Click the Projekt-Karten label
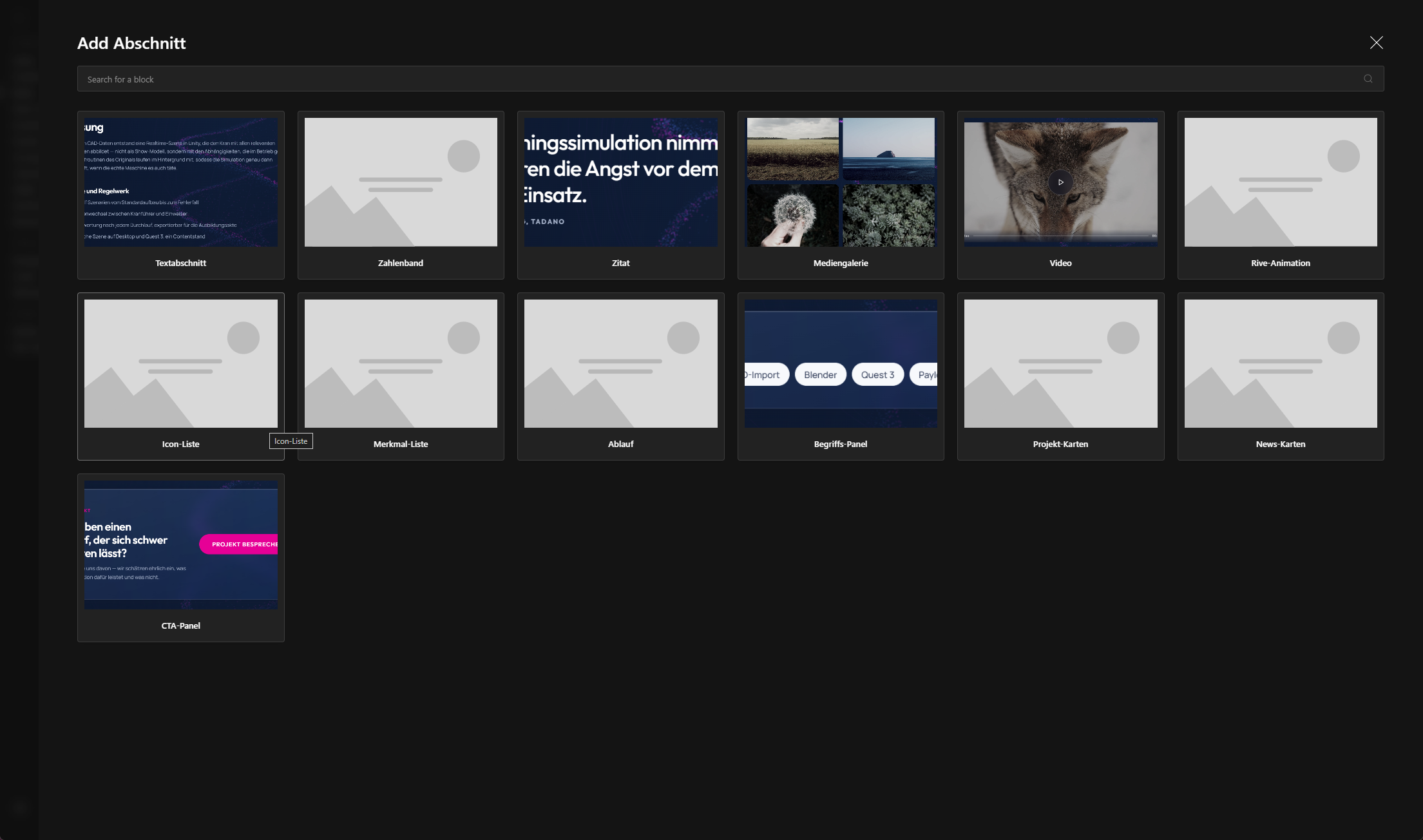 pyautogui.click(x=1060, y=444)
